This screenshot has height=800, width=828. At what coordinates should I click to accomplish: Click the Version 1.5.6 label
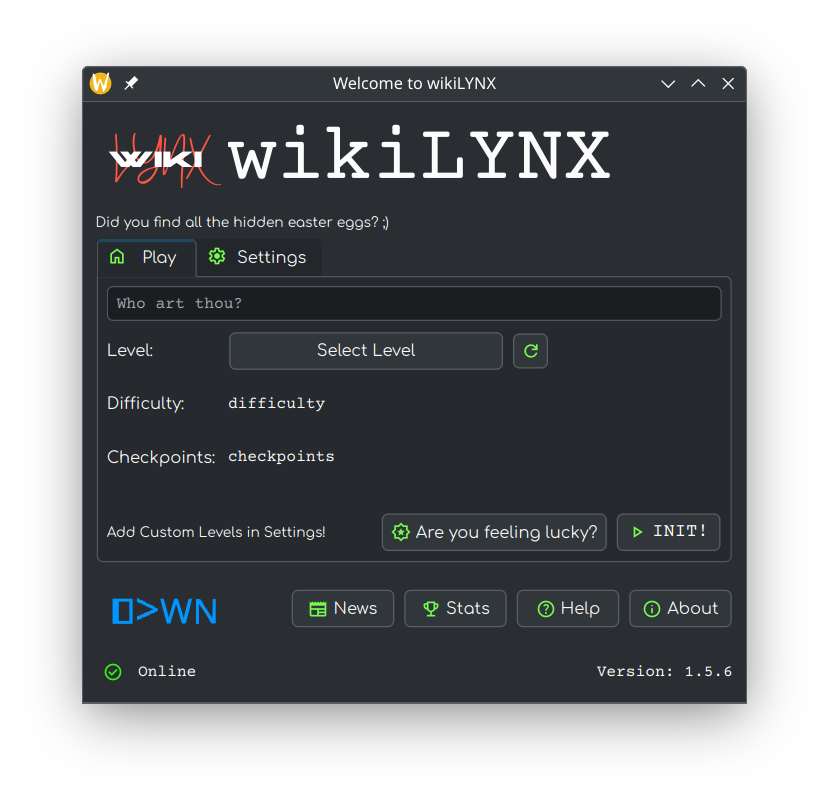pos(664,672)
